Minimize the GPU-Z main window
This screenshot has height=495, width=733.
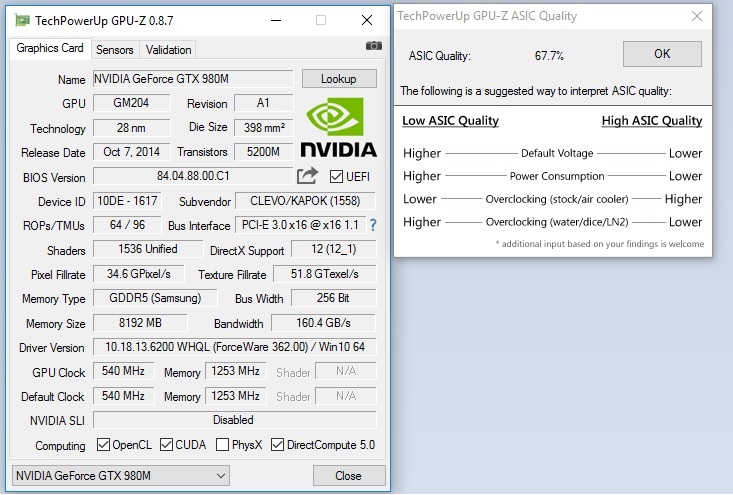276,20
